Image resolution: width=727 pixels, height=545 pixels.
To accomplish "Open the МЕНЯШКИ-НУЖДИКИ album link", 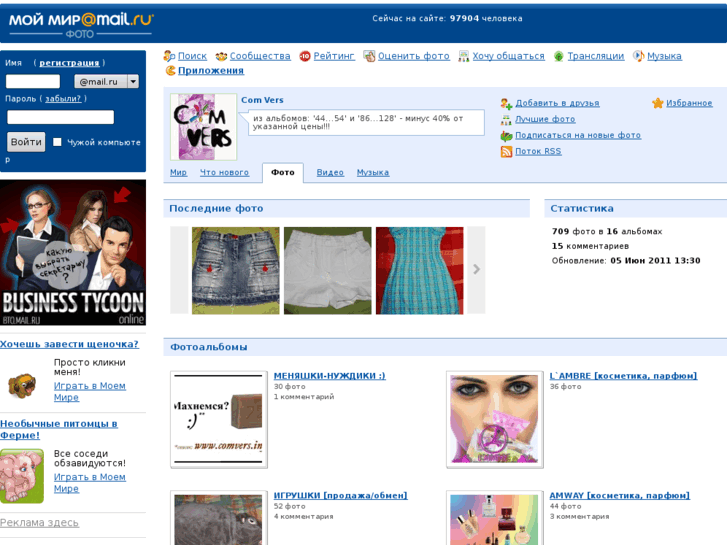I will point(330,376).
